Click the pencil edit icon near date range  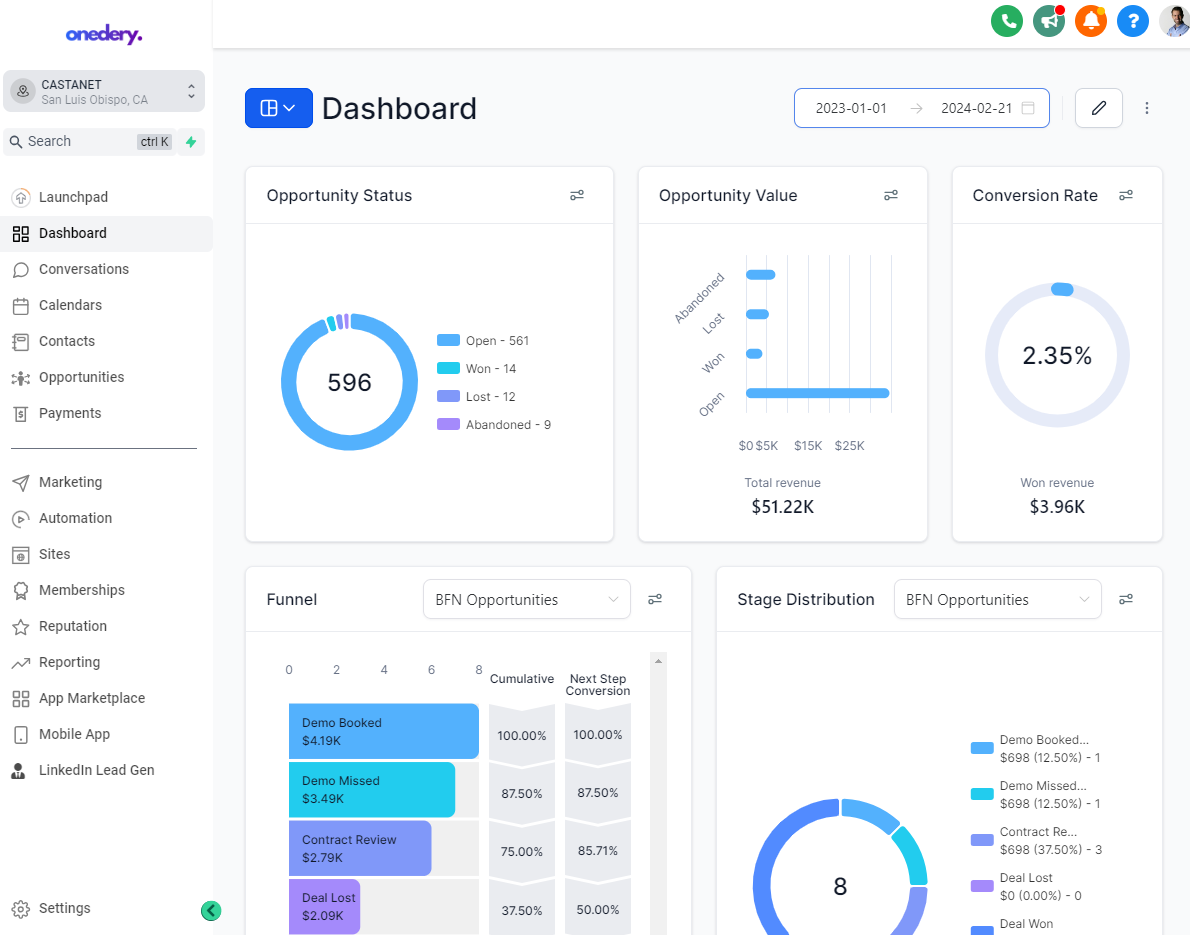pos(1098,107)
